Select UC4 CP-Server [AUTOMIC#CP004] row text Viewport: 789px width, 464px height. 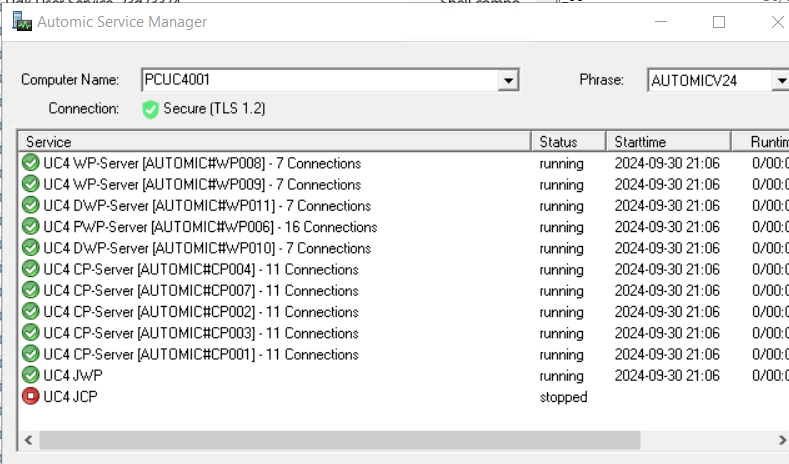[201, 269]
